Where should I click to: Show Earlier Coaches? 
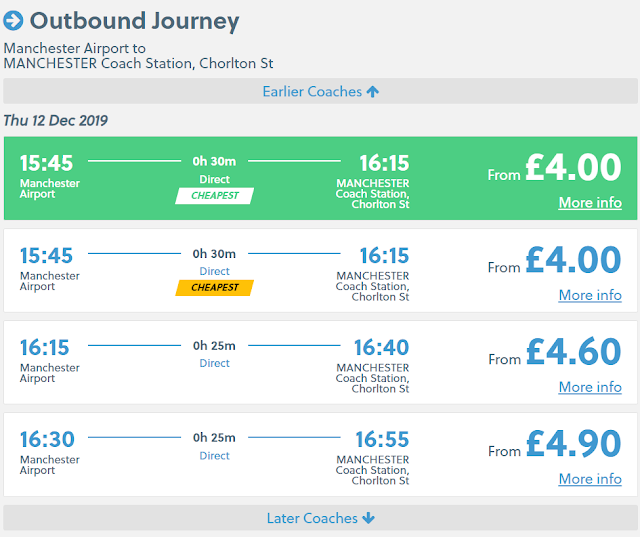point(312,92)
